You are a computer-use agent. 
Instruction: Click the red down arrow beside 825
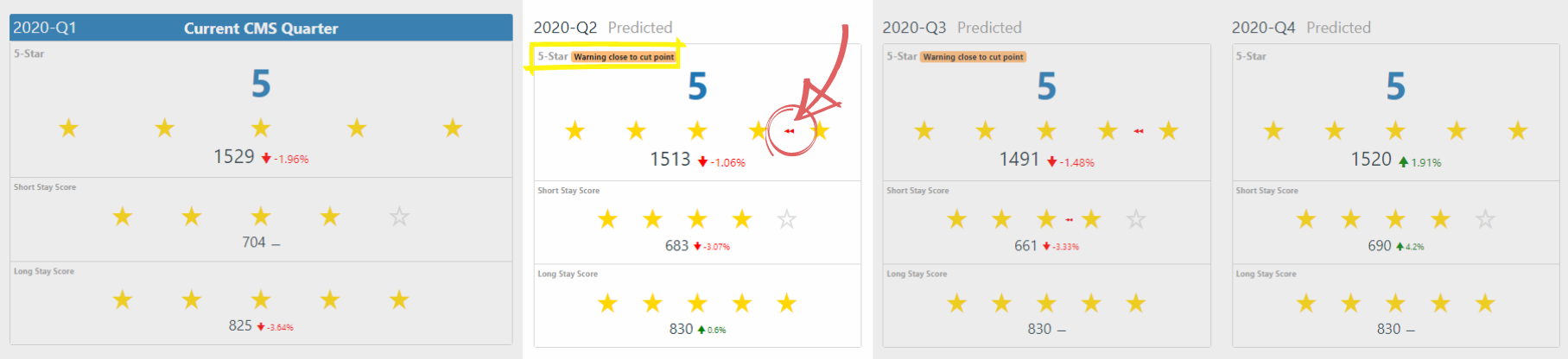pos(261,327)
